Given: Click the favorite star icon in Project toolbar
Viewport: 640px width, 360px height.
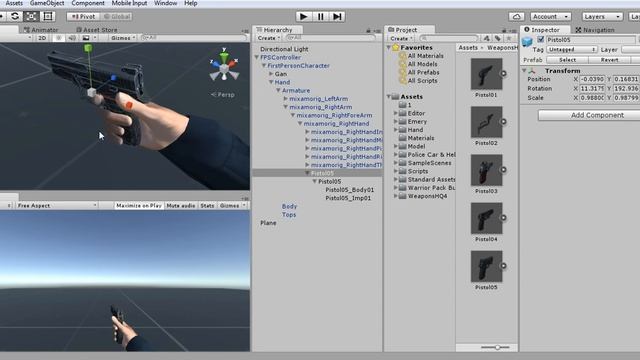Looking at the screenshot, I should (x=509, y=38).
